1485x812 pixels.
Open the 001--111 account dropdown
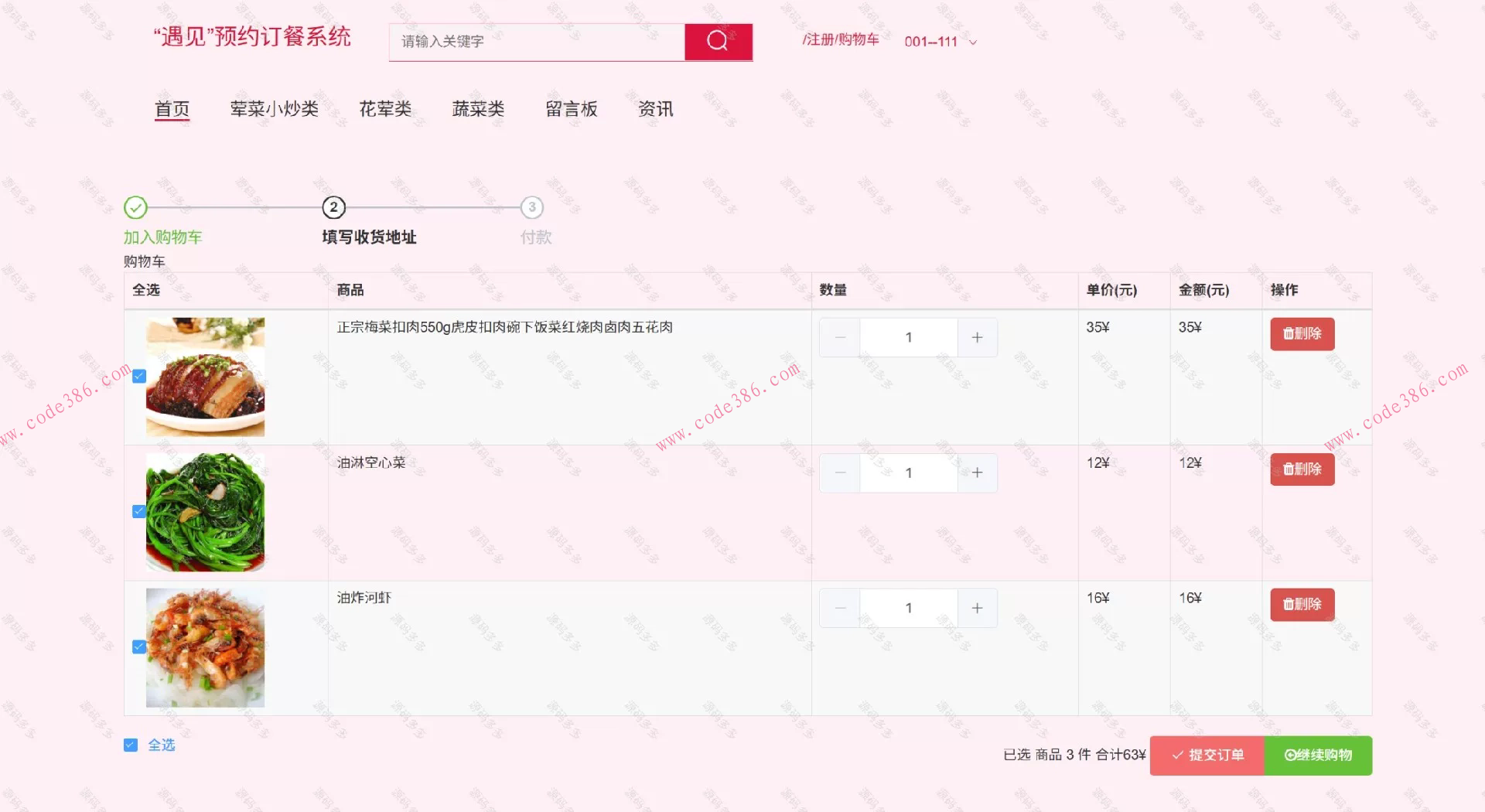pyautogui.click(x=930, y=42)
